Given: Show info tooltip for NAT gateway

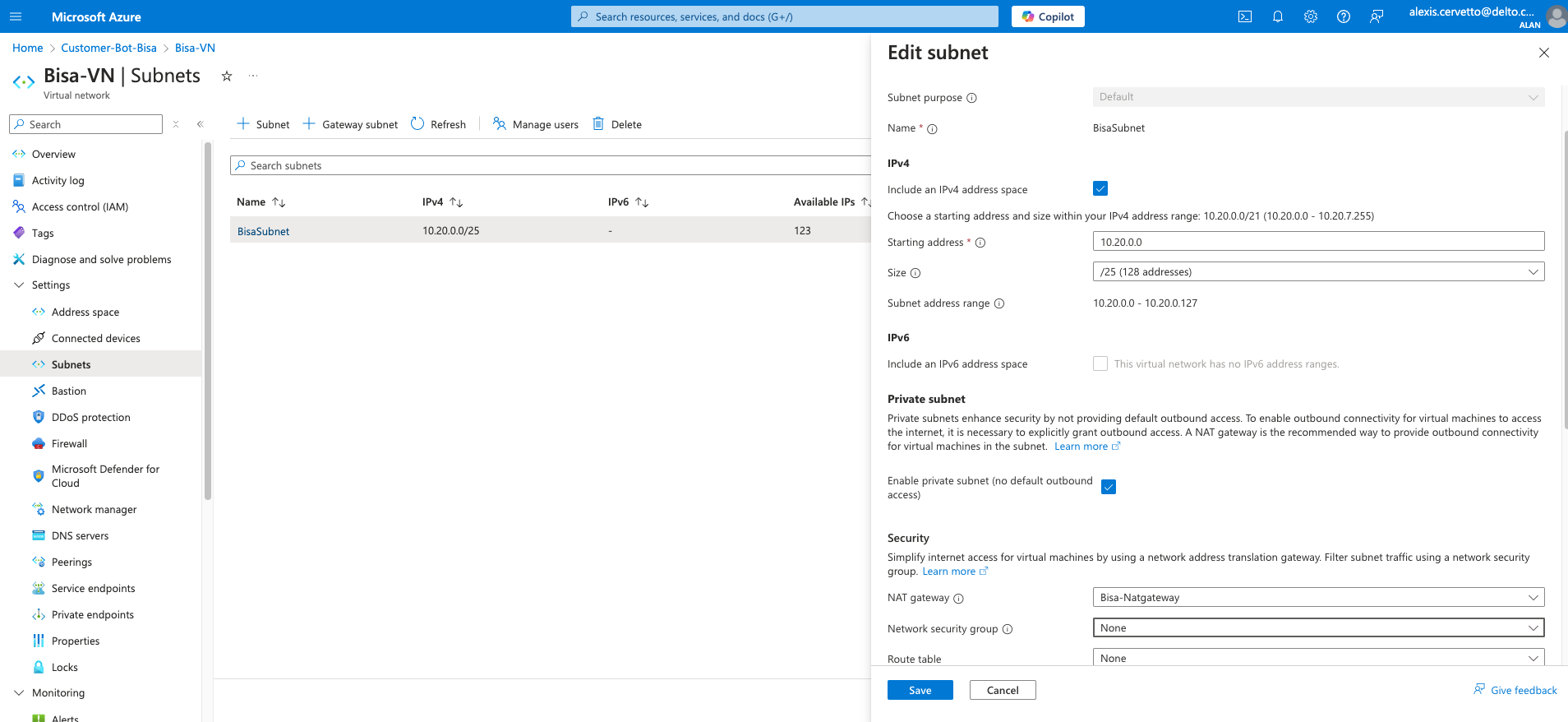Looking at the screenshot, I should 958,599.
